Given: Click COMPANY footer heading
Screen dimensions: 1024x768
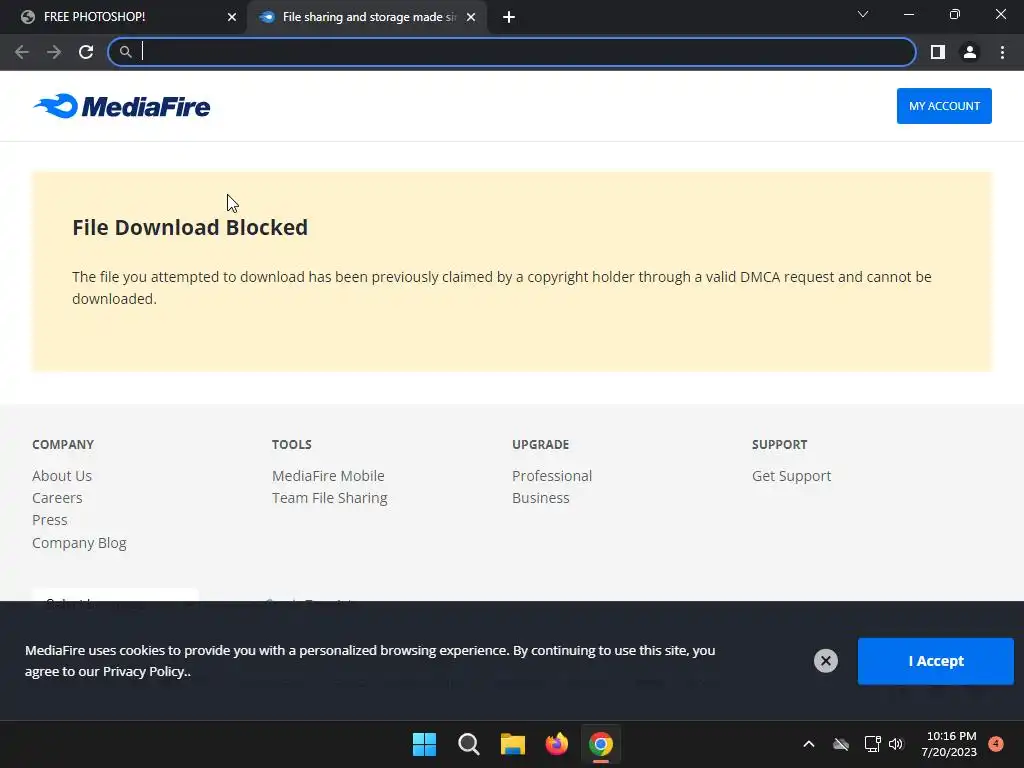Looking at the screenshot, I should tap(63, 445).
